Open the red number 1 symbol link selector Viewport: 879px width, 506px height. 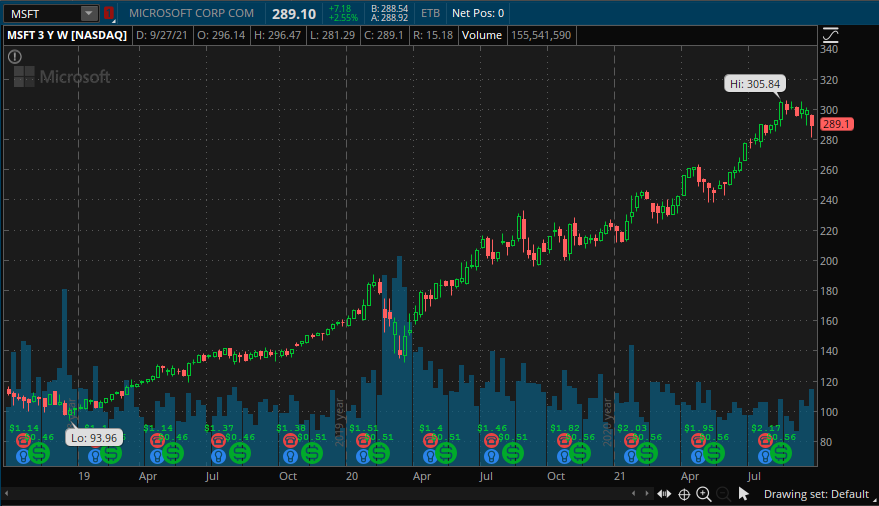click(108, 13)
